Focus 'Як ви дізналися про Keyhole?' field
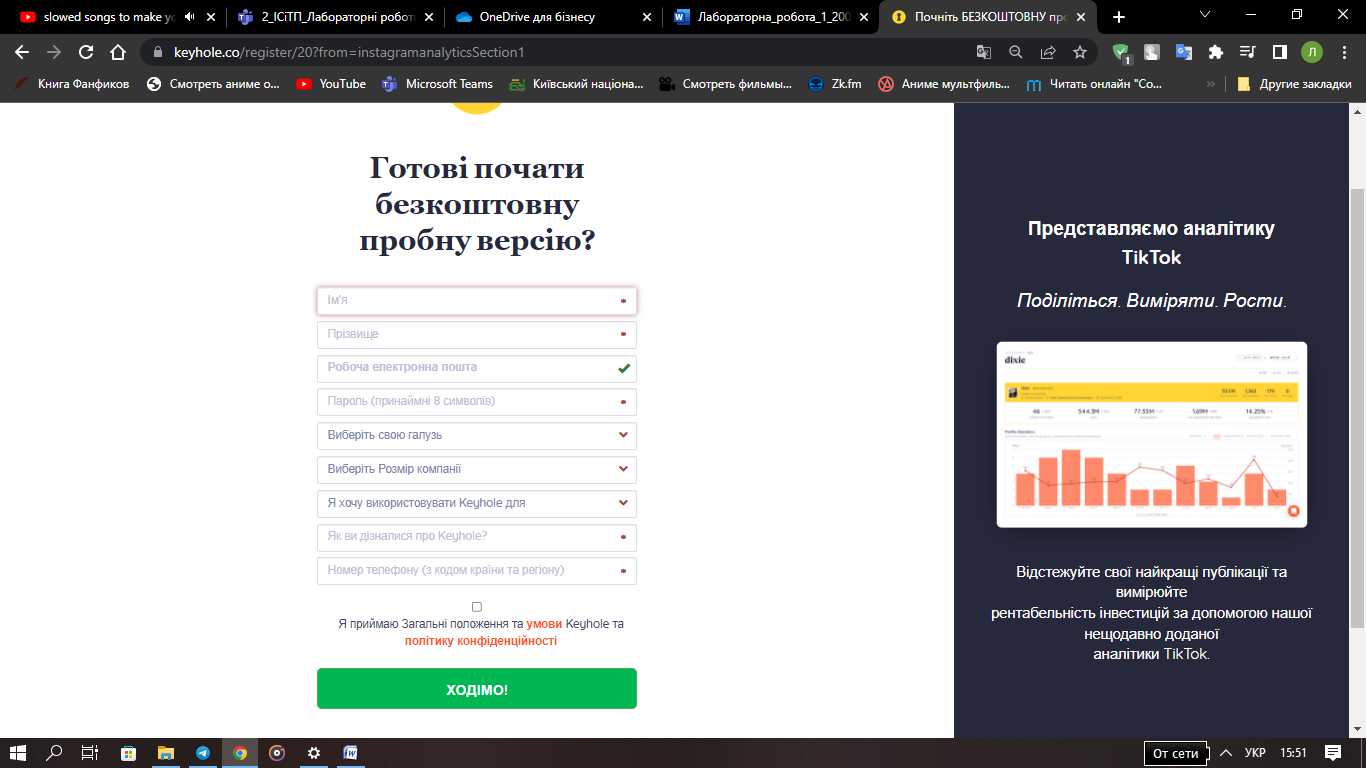 [x=477, y=537]
